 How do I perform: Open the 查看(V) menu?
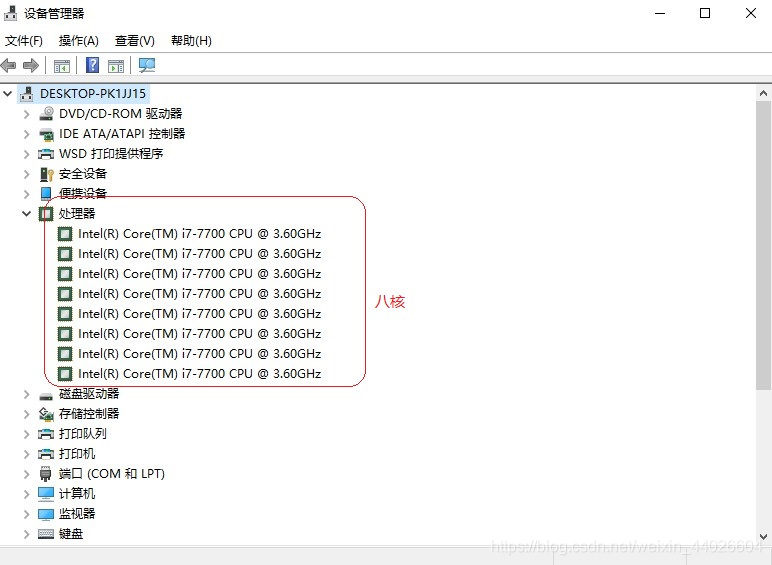click(x=134, y=40)
